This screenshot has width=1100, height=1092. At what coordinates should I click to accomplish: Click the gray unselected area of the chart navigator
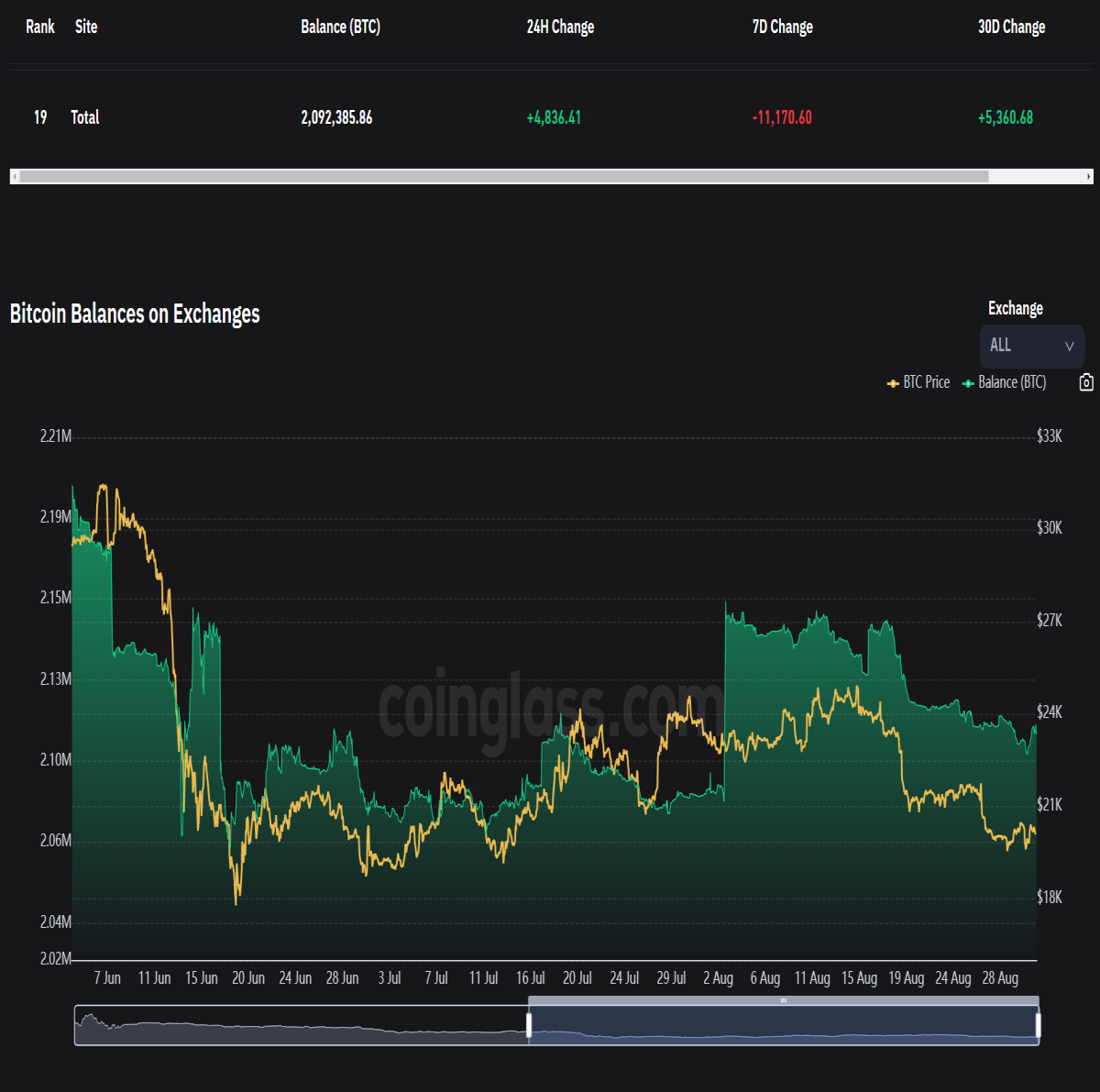302,1025
